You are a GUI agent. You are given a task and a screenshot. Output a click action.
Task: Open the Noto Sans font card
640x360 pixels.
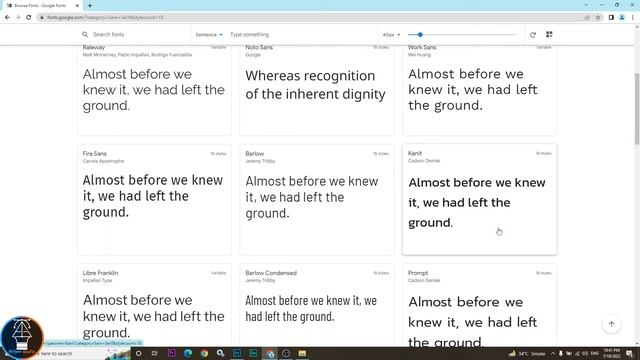[317, 90]
